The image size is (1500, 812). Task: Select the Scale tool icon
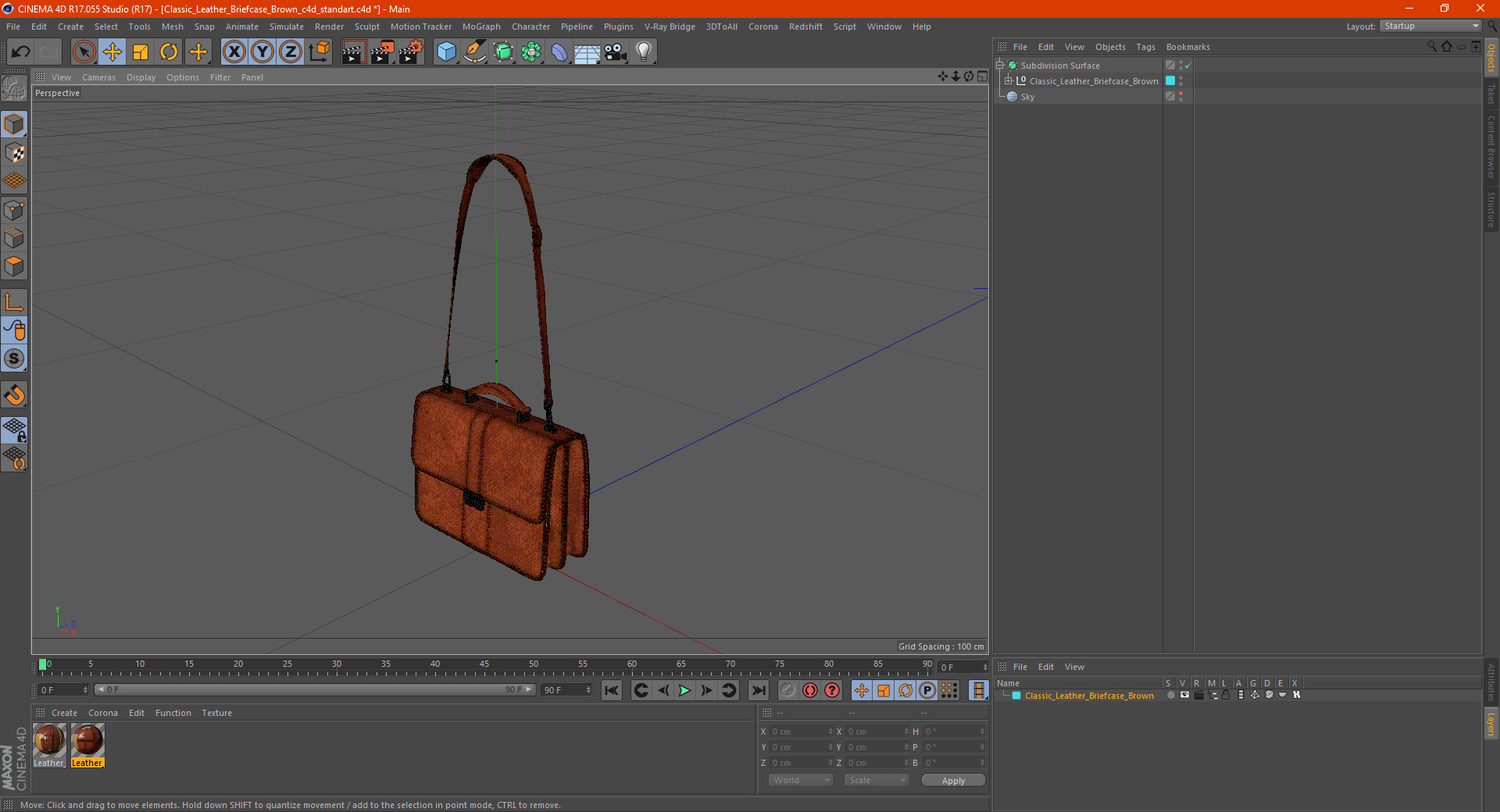point(141,52)
